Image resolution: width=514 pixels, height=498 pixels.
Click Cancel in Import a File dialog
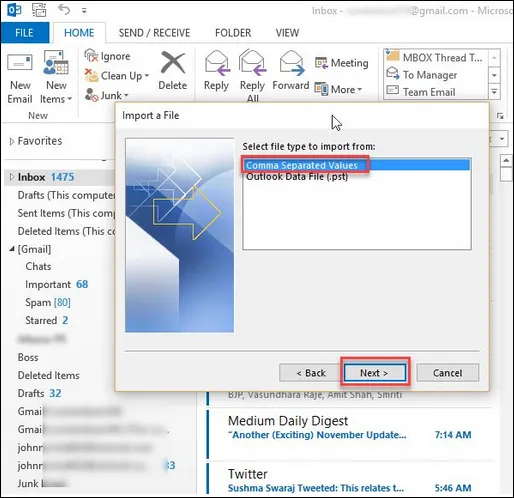tap(447, 373)
